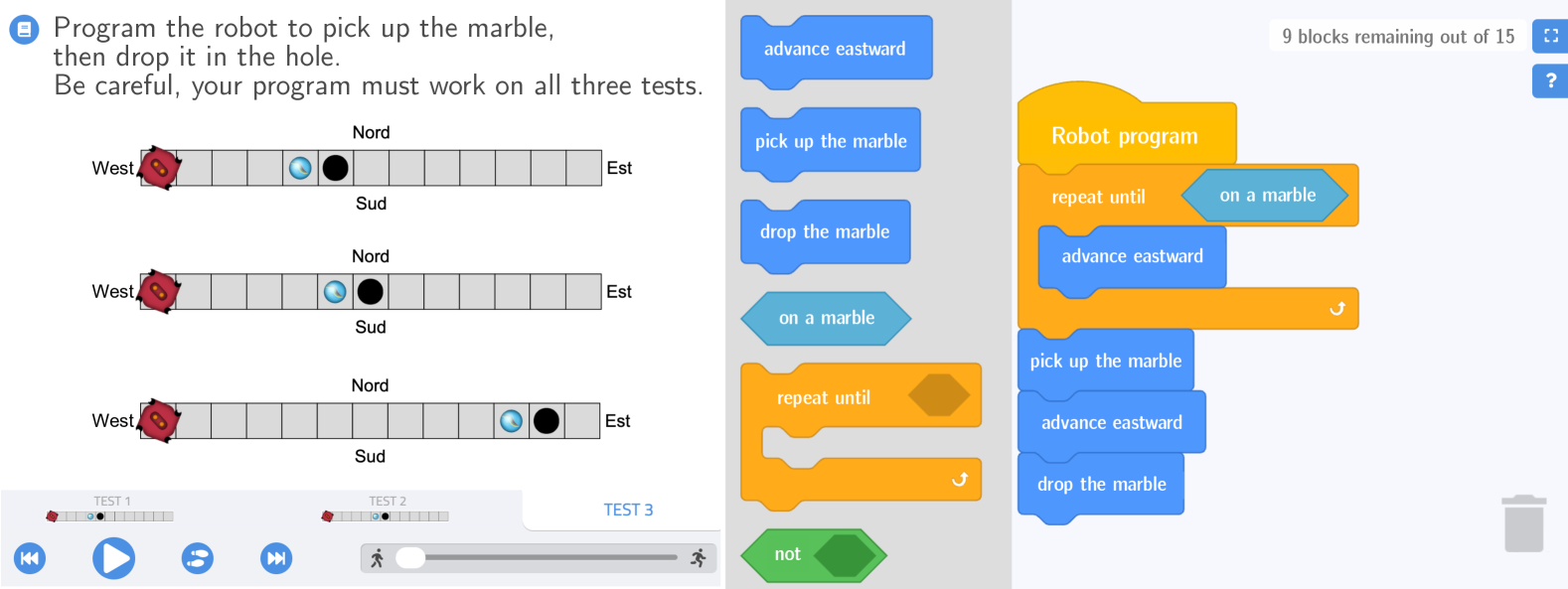Click the task description icon beside instructions
Viewport: 1568px width, 589px height.
click(24, 29)
